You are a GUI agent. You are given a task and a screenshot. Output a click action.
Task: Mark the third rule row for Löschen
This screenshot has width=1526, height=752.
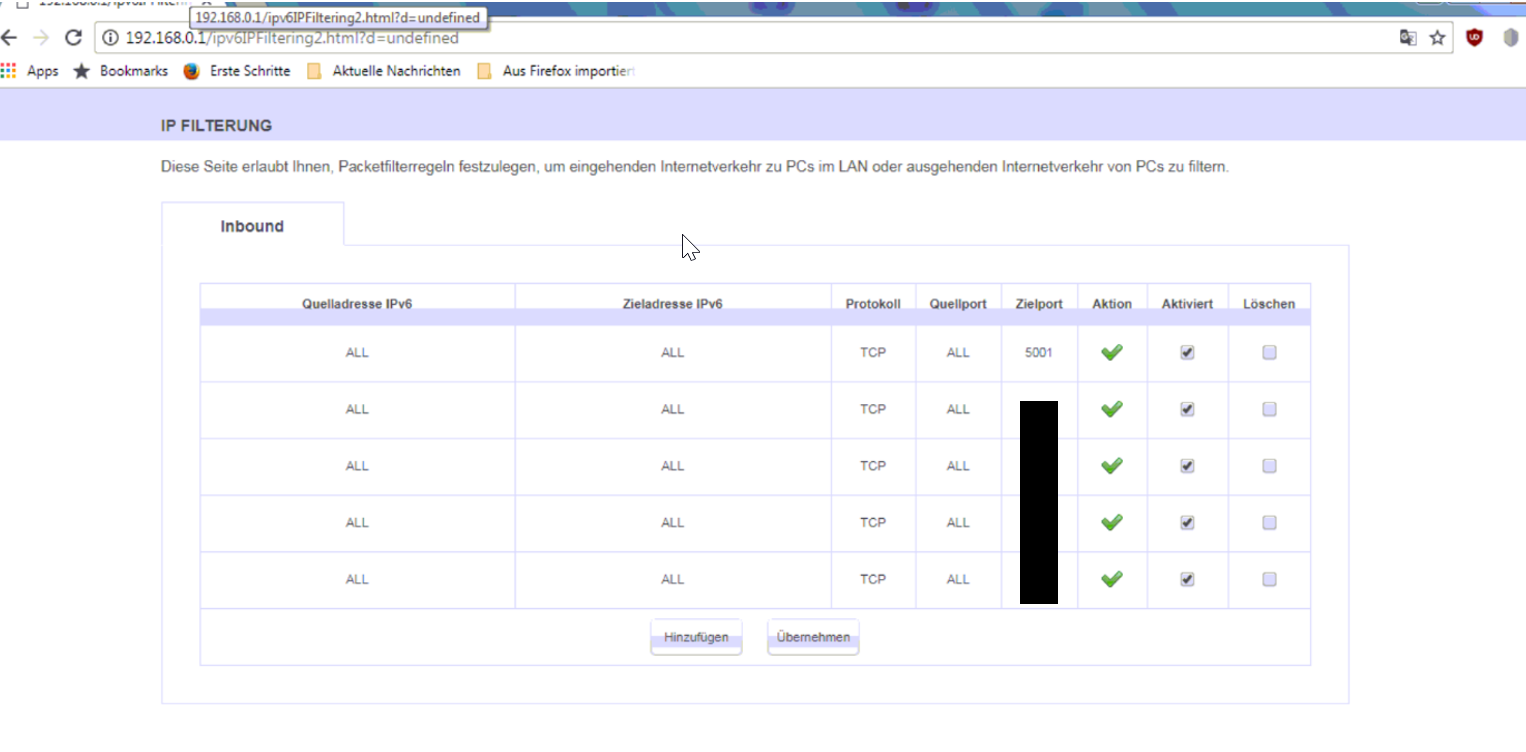pos(1269,466)
